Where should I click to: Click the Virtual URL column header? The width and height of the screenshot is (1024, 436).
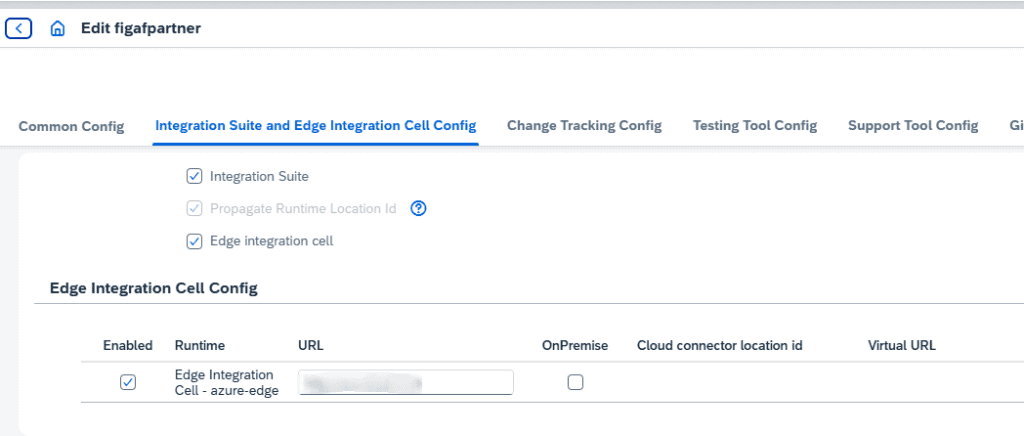tap(902, 345)
